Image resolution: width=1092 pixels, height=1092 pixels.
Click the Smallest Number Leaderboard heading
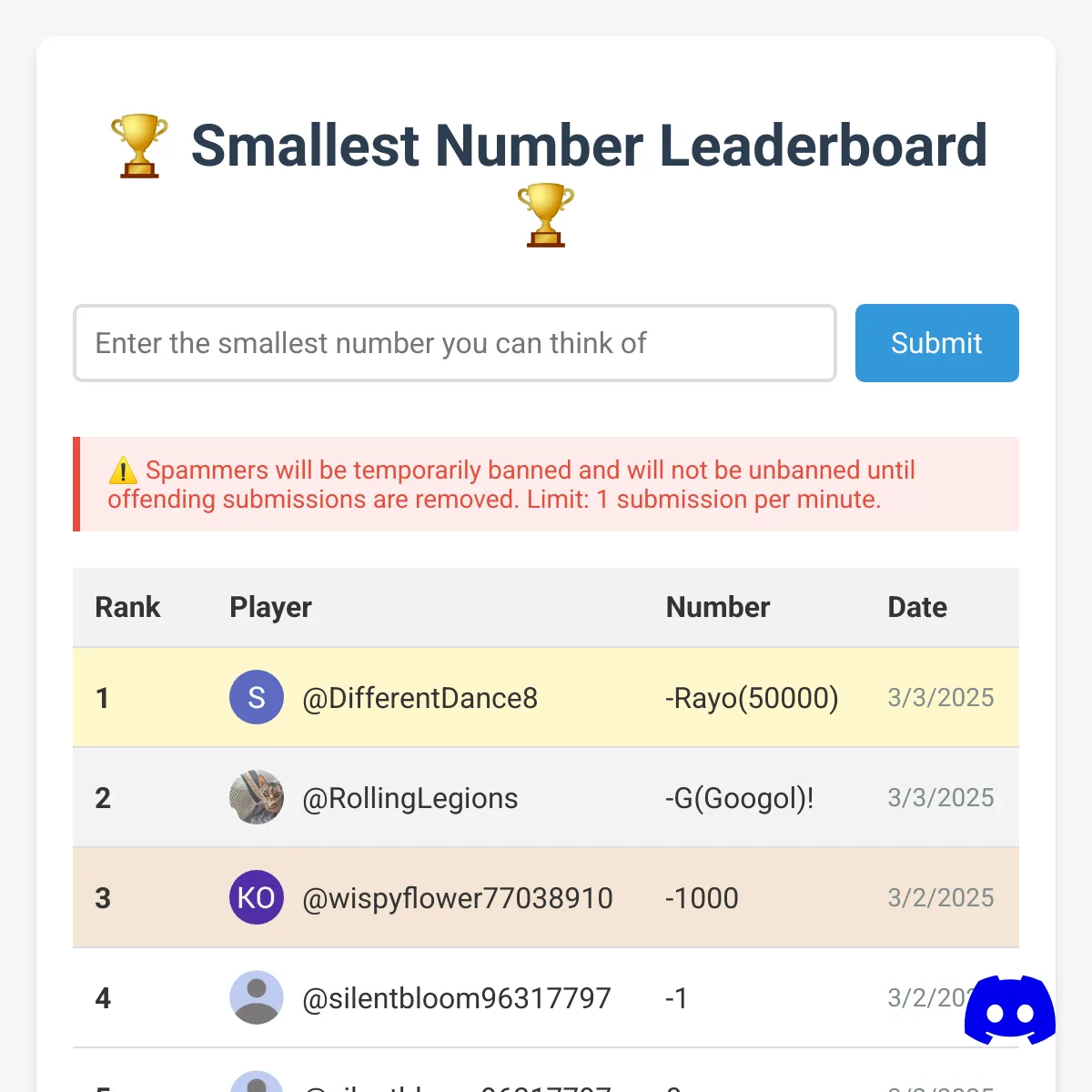click(x=589, y=146)
